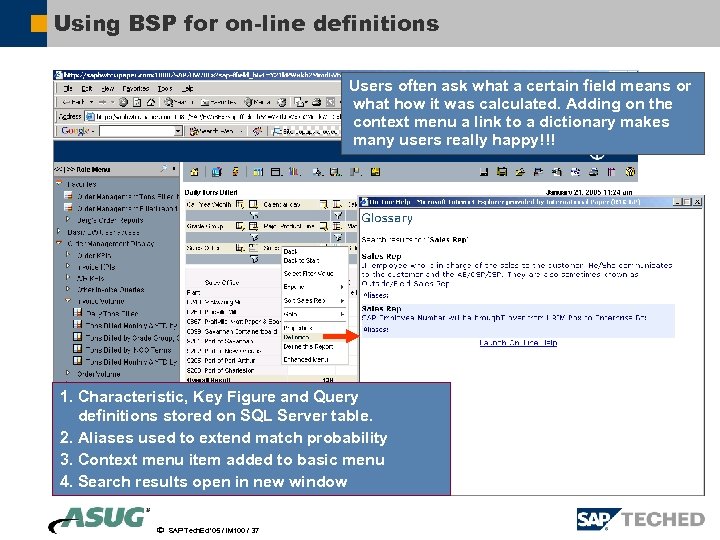The image size is (720, 540).
Task: Open Daily Tons Billed report in tree
Action: click(x=112, y=314)
